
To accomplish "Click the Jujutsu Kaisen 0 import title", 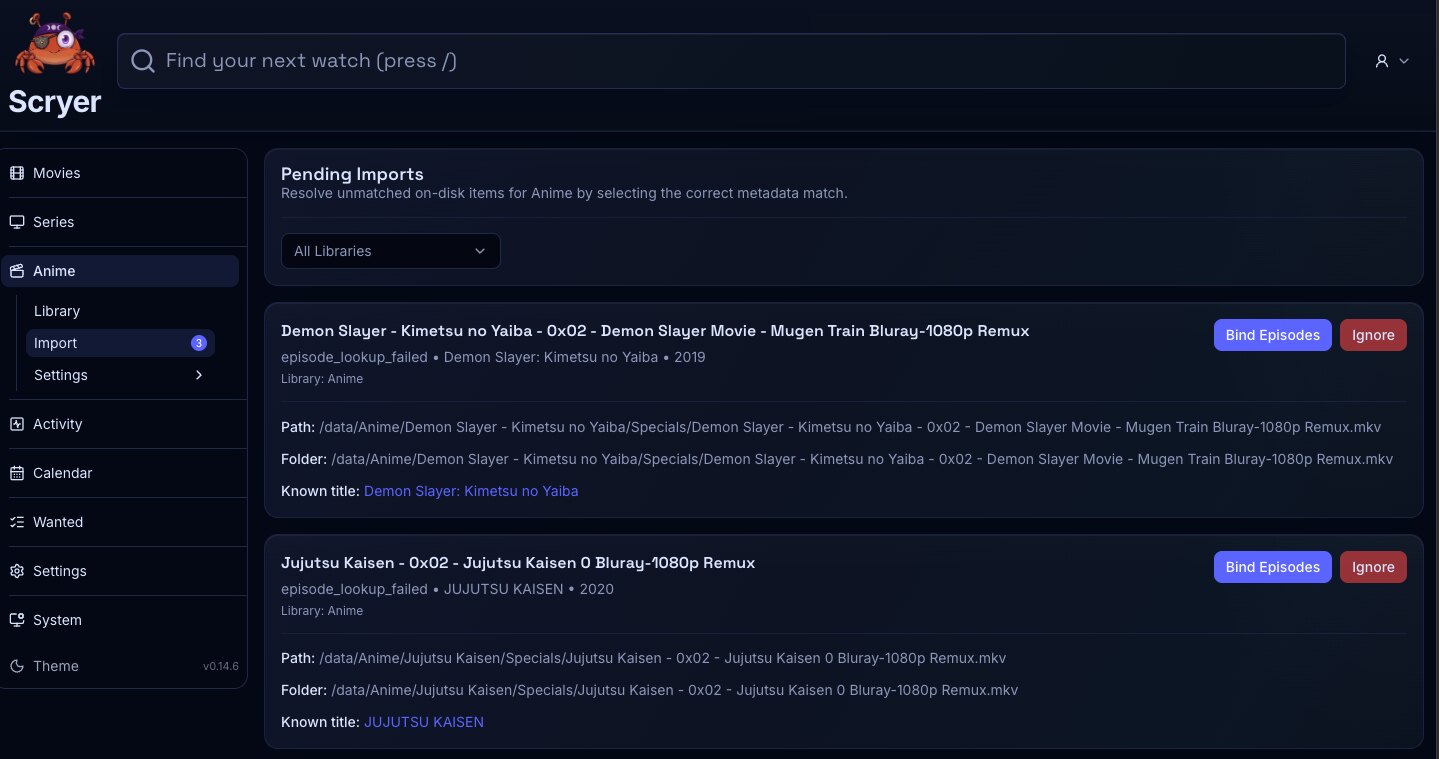I will coord(518,563).
